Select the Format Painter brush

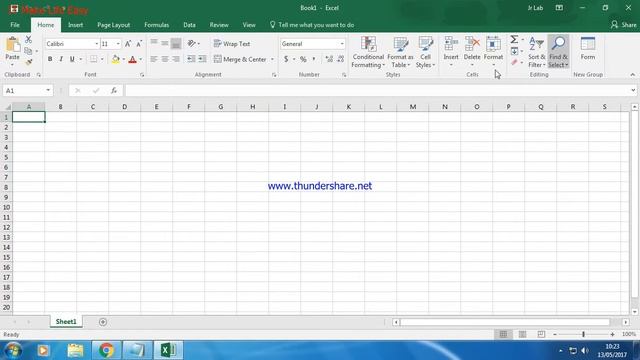pos(28,62)
